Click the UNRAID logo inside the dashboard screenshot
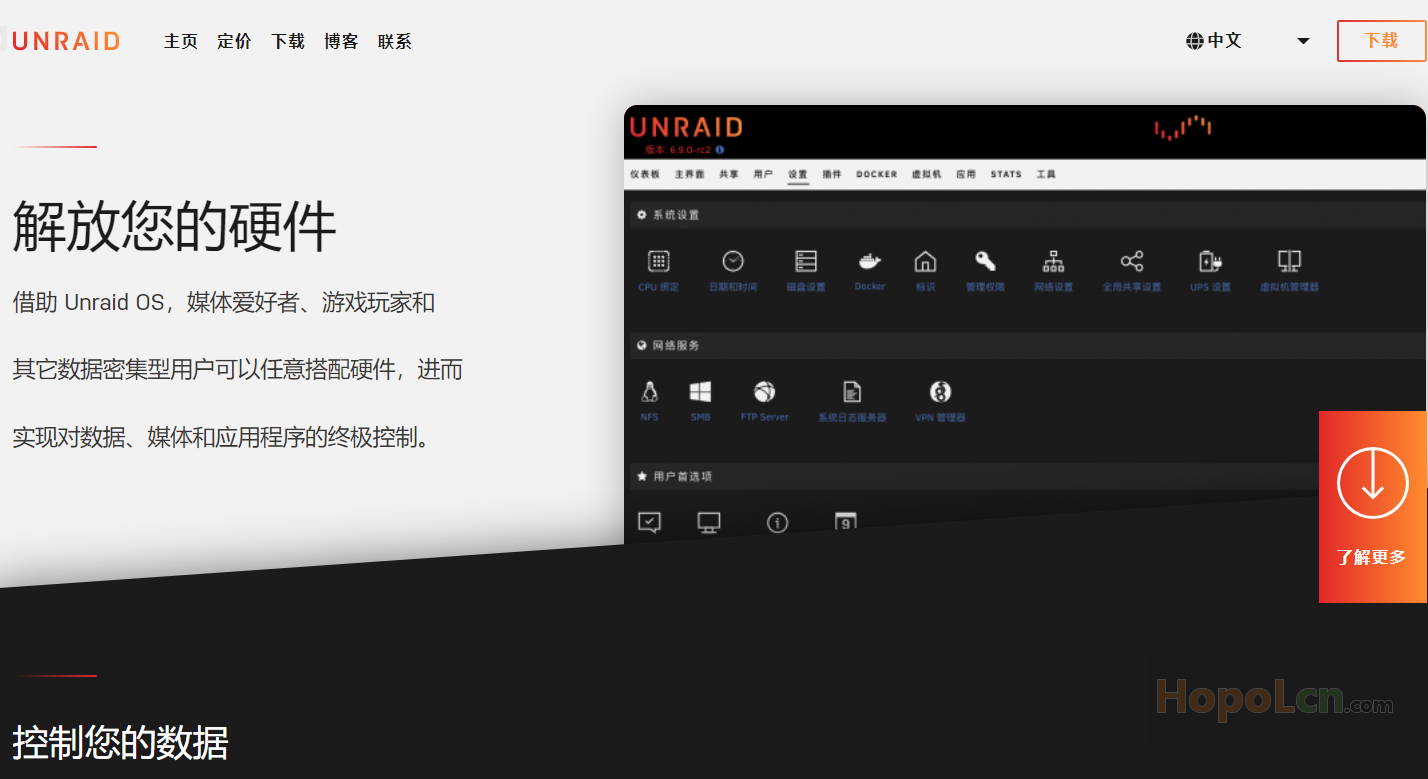1428x779 pixels. pos(686,127)
